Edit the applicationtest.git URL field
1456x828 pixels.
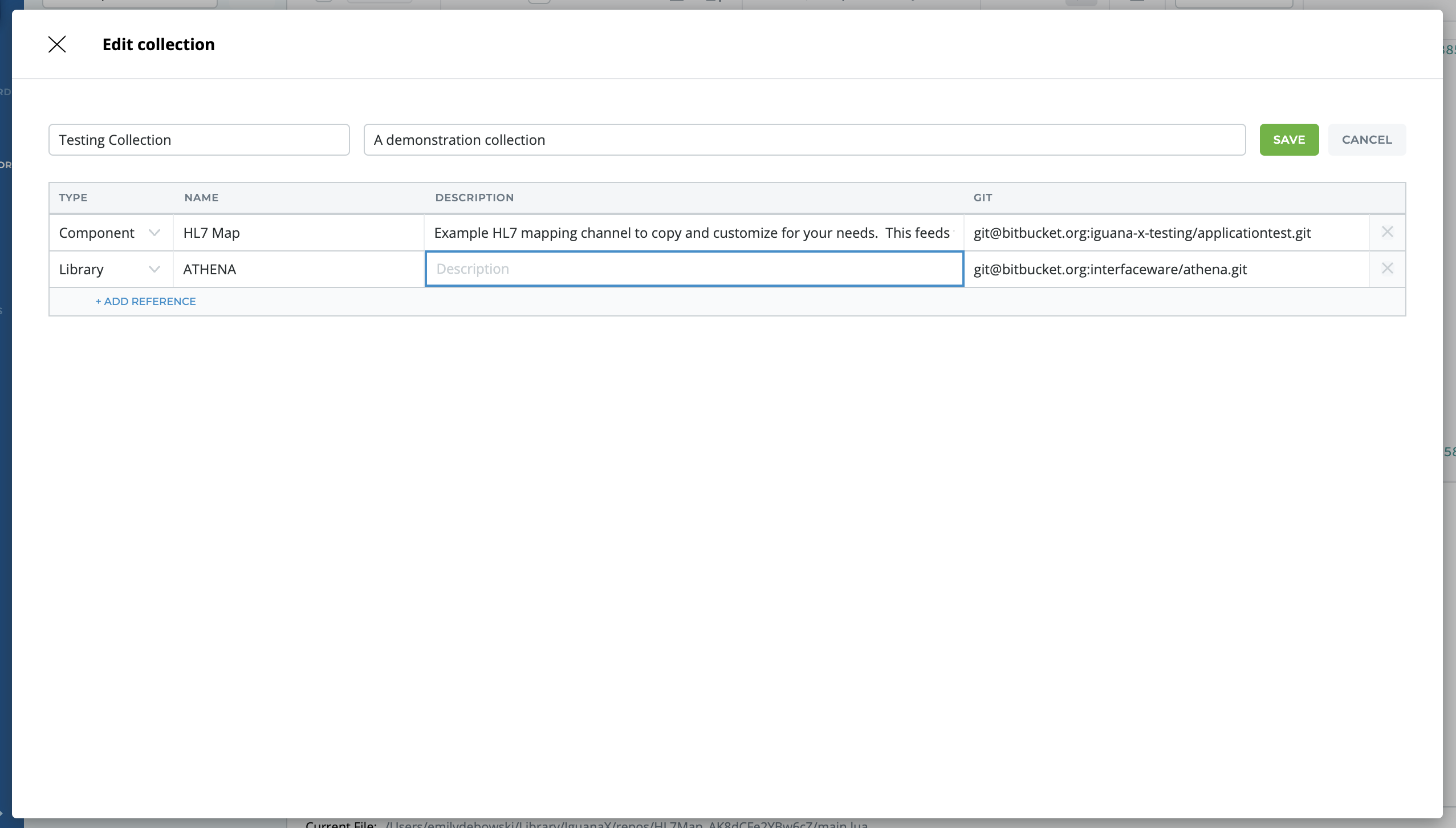(x=1165, y=233)
